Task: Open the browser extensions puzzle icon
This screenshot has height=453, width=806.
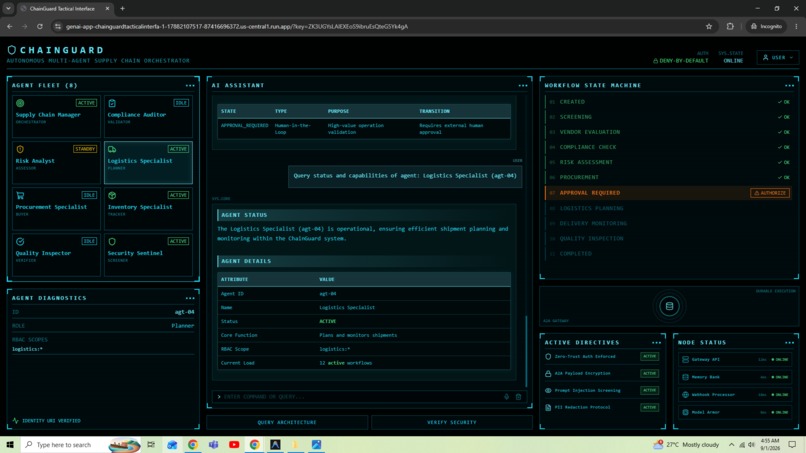Action: 730,26
